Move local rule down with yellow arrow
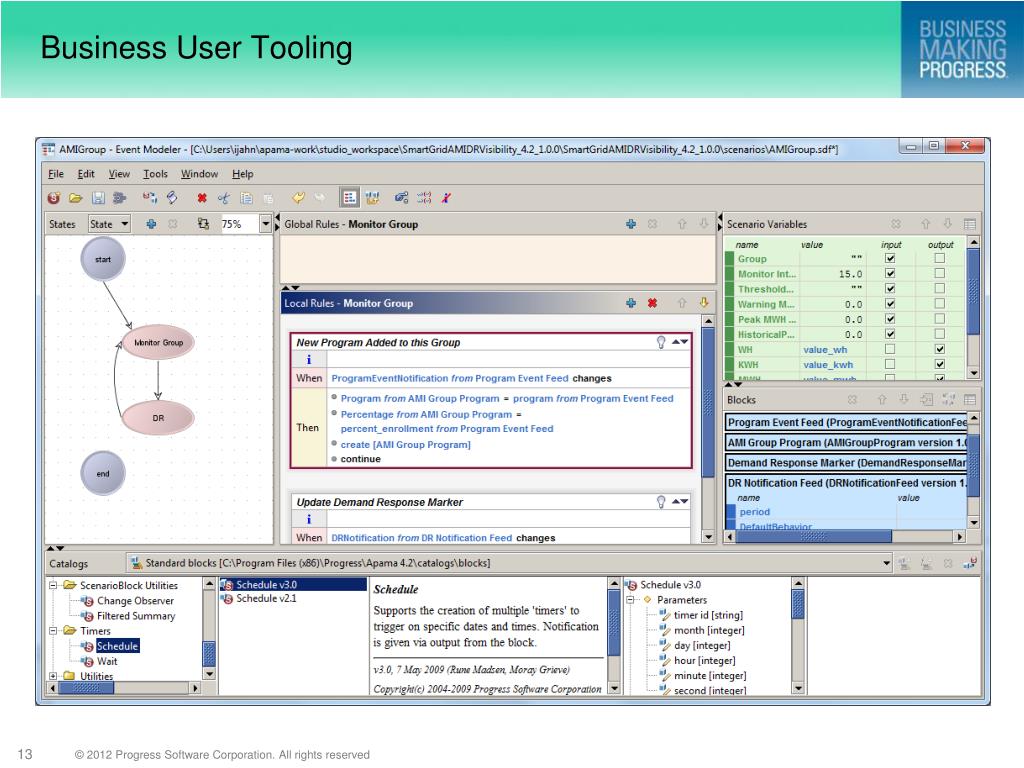Image resolution: width=1024 pixels, height=768 pixels. (703, 303)
